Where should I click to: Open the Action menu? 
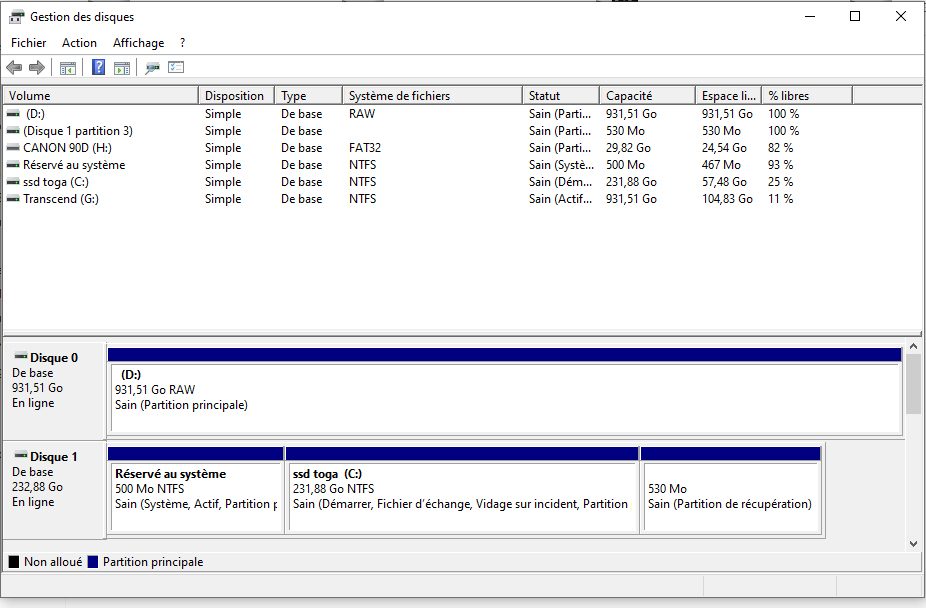click(79, 43)
